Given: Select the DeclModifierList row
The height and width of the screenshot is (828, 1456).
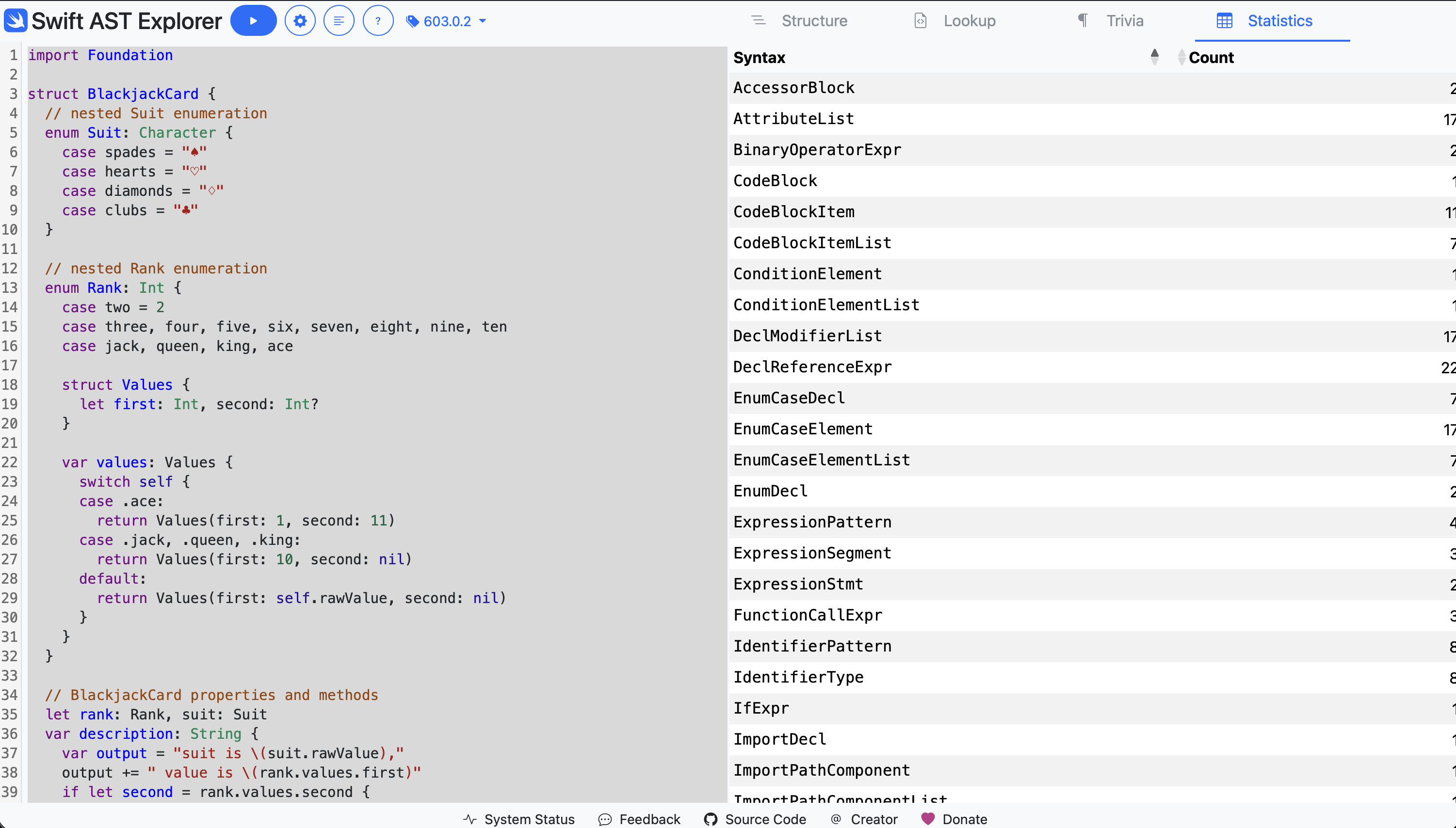Looking at the screenshot, I should 1092,336.
